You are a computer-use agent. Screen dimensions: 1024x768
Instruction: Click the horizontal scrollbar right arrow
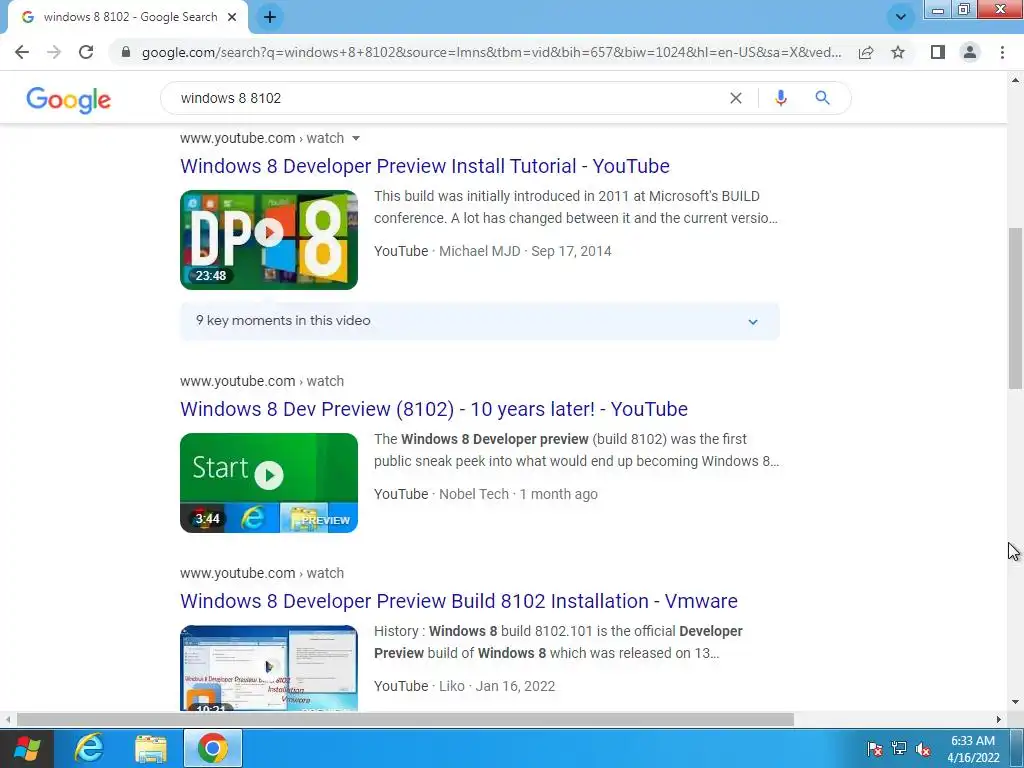999,720
